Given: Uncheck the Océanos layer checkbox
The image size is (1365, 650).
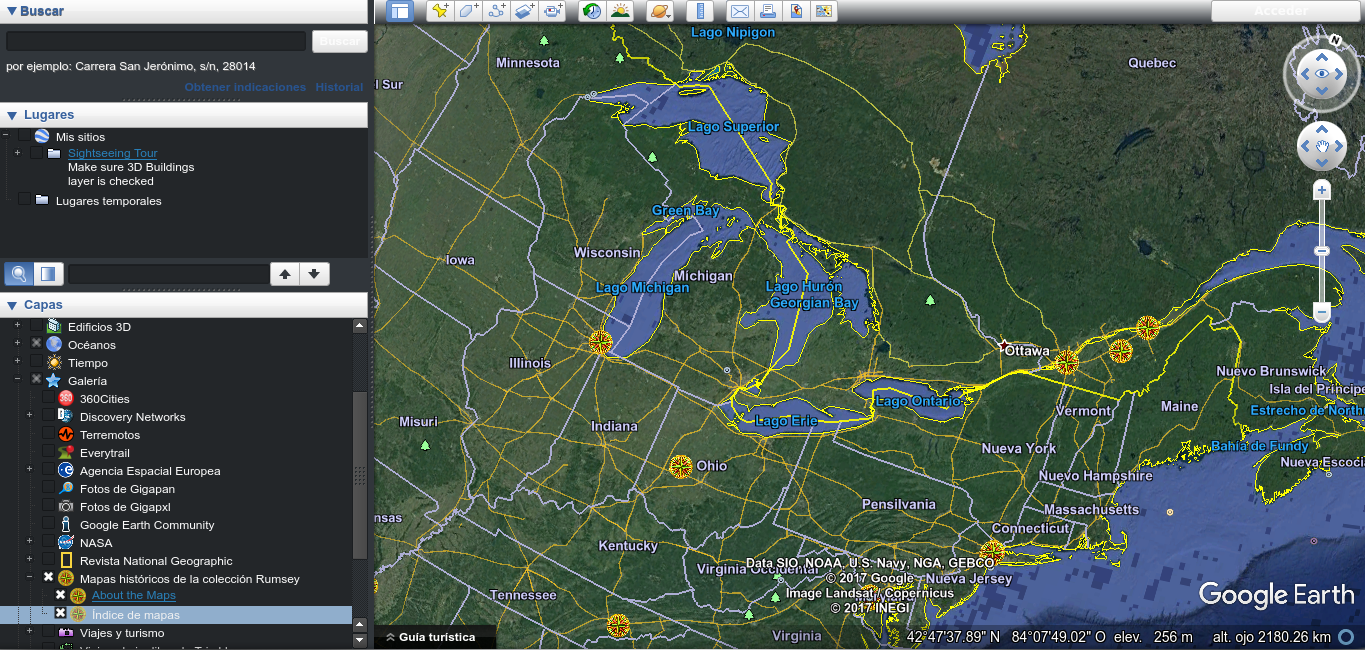Looking at the screenshot, I should [36, 345].
